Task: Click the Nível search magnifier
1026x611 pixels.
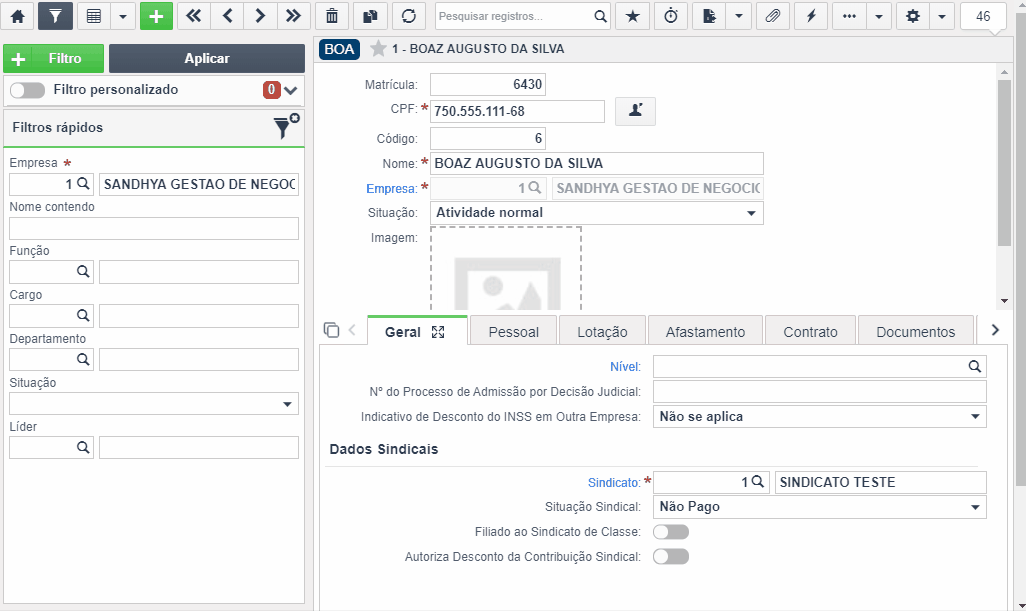Action: point(974,366)
